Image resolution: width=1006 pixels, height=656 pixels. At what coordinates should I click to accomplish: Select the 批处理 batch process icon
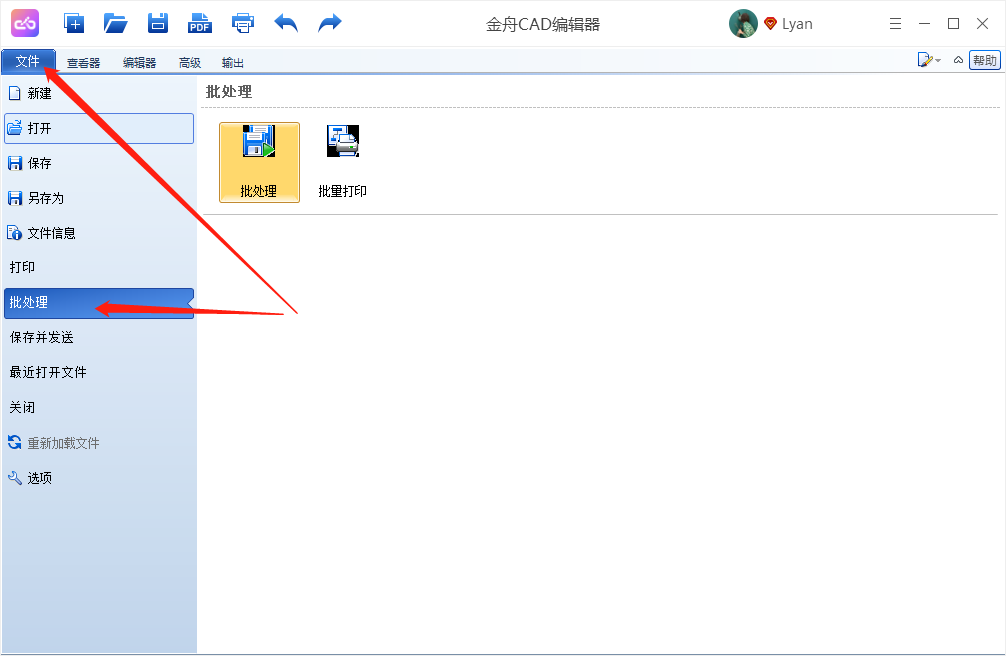[x=259, y=162]
